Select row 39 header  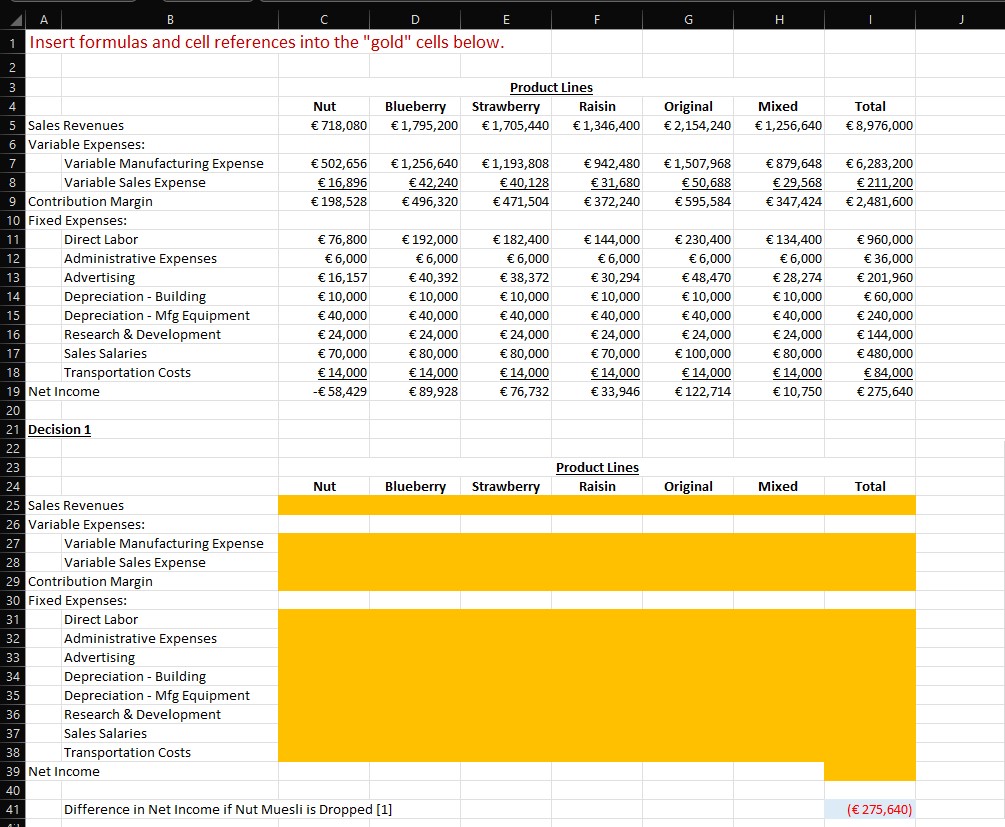pyautogui.click(x=12, y=771)
